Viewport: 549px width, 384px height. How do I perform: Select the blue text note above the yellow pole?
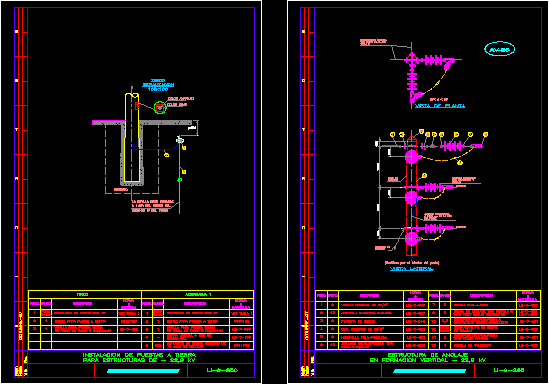pyautogui.click(x=158, y=85)
